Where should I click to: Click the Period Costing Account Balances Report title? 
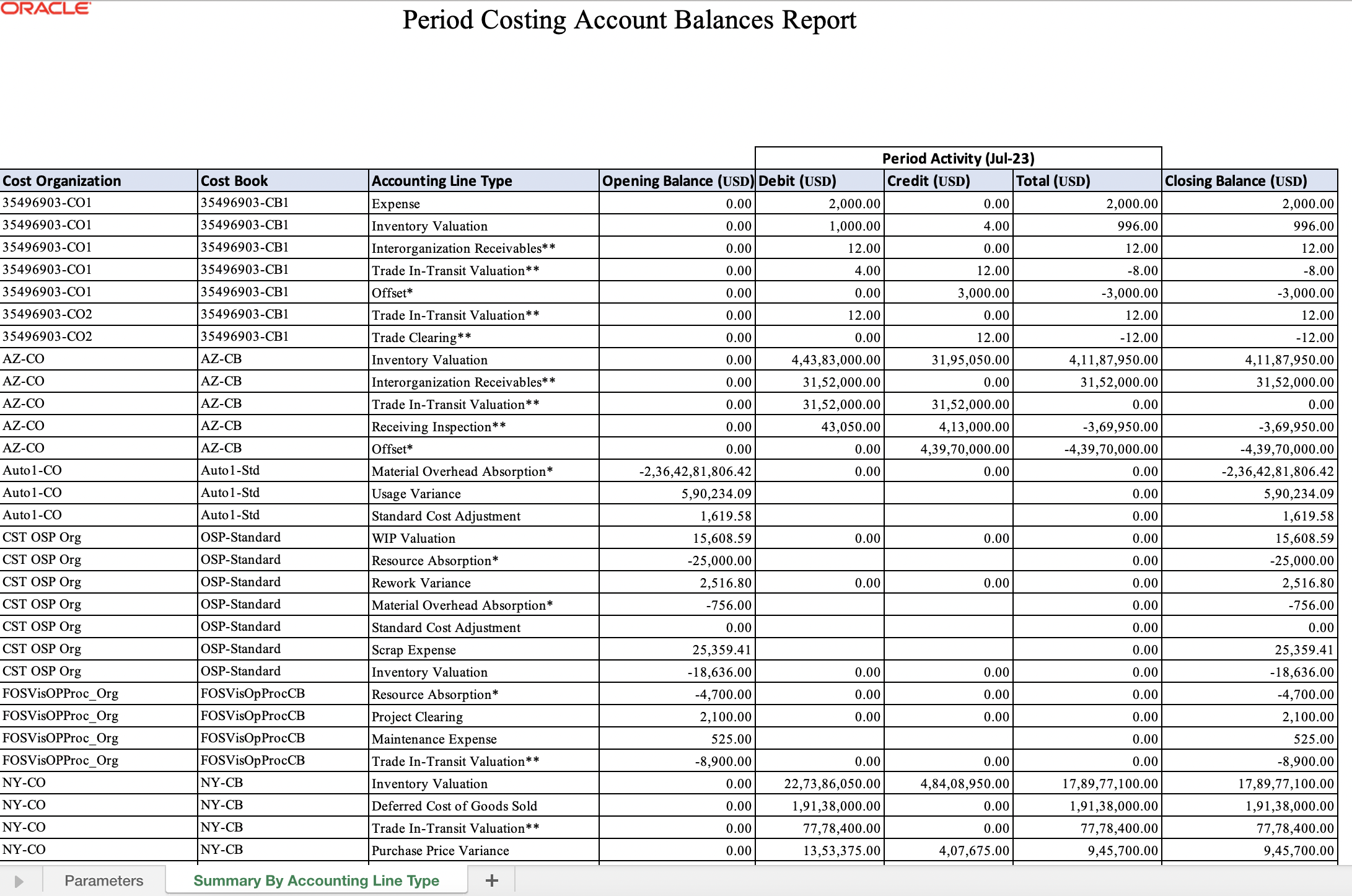coord(629,20)
